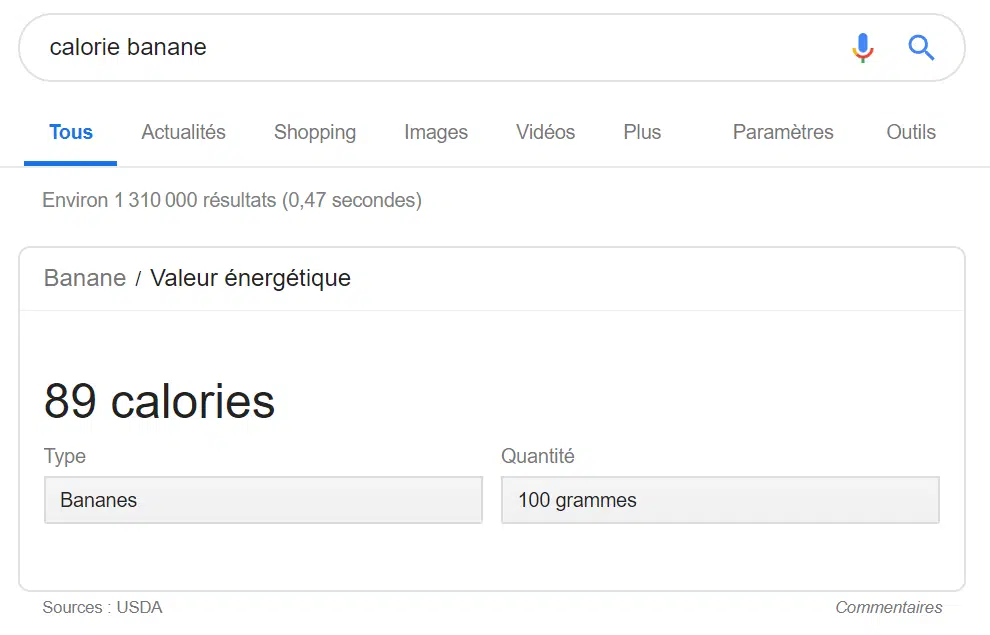
Task: Go to the Images tab
Action: click(x=436, y=132)
